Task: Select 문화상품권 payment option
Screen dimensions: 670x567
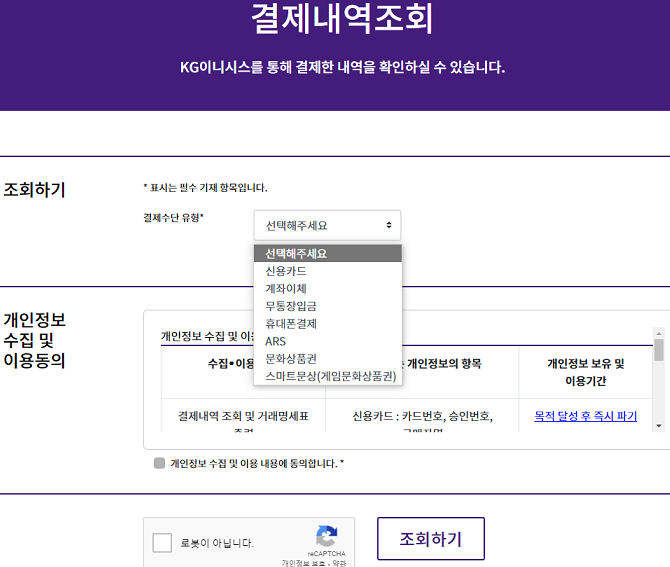Action: pyautogui.click(x=328, y=358)
